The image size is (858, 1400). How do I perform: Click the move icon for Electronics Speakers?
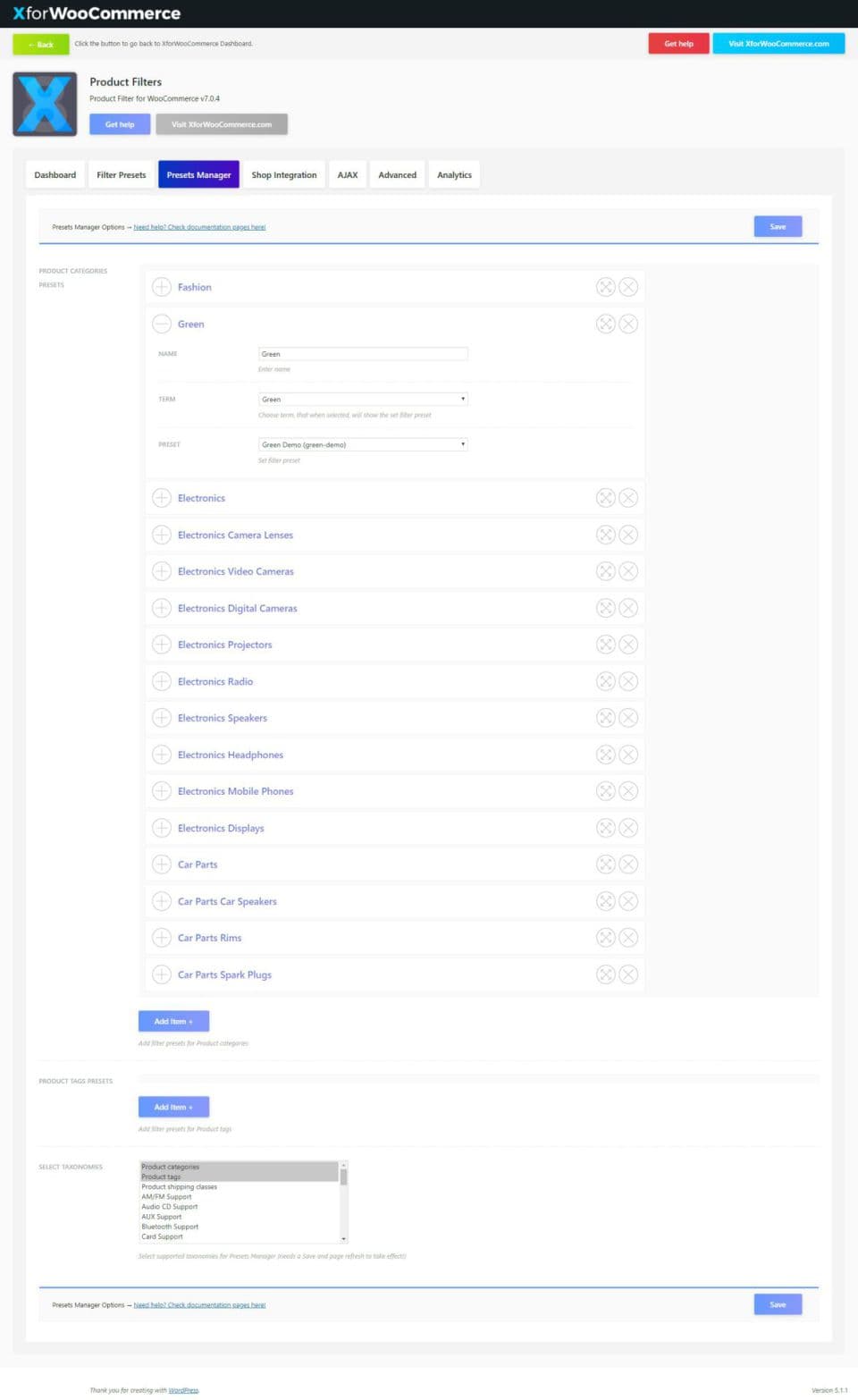[x=605, y=718]
